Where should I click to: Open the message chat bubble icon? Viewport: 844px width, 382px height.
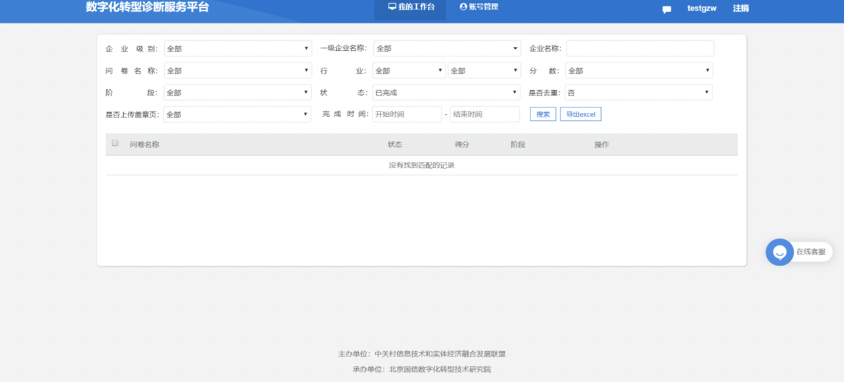tap(666, 9)
